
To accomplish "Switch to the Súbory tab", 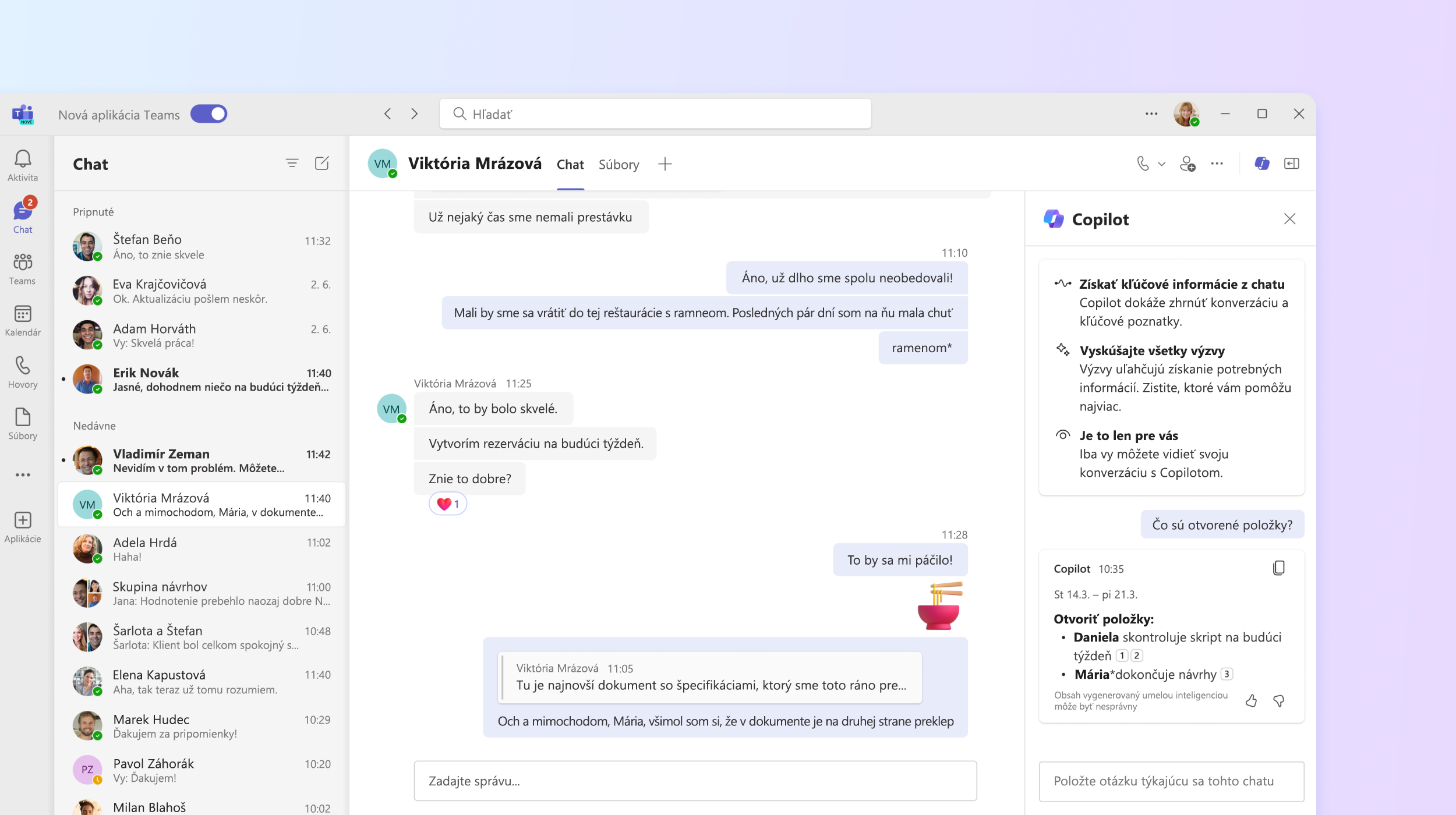I will (619, 165).
